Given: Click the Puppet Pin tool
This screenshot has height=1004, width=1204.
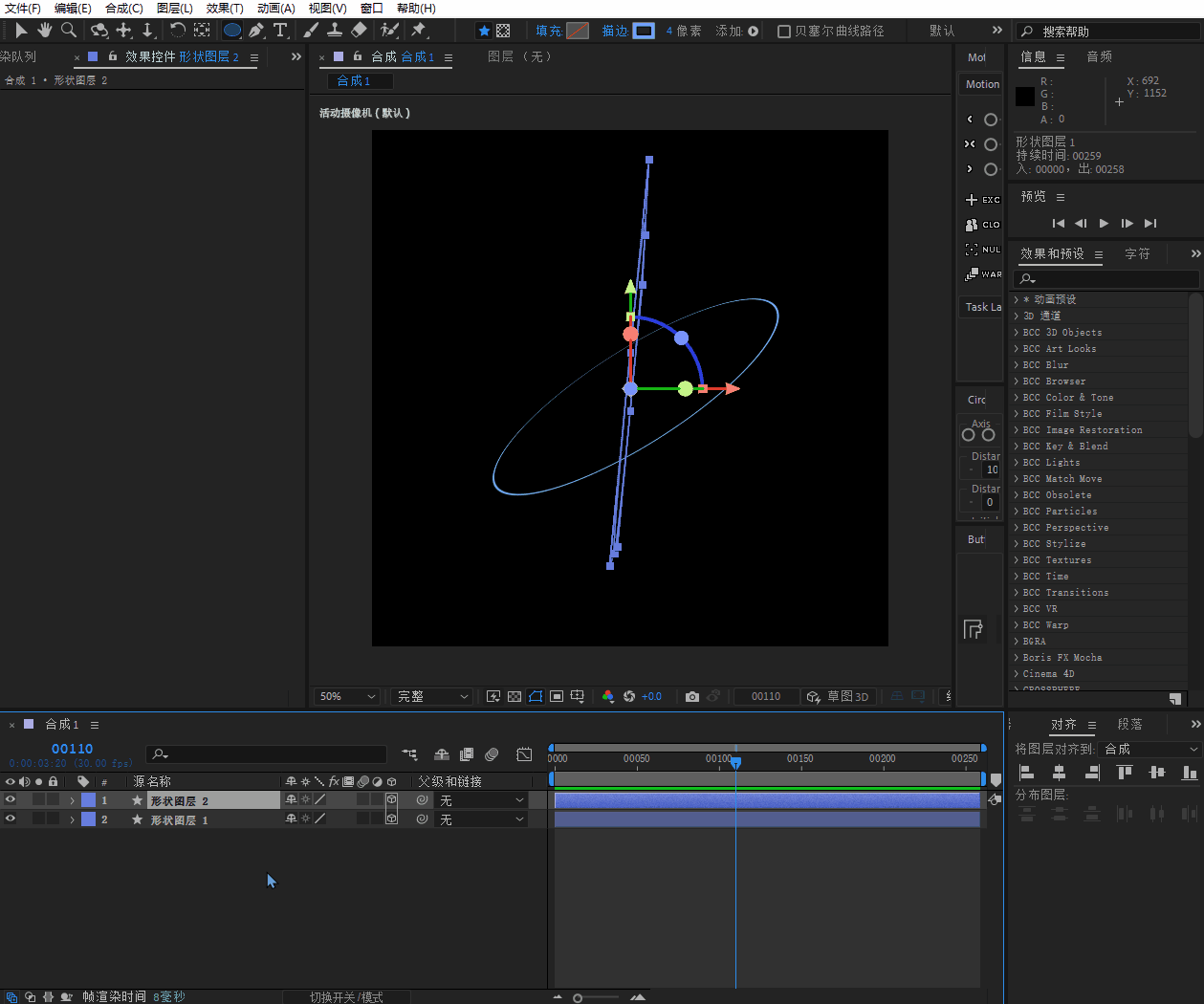Looking at the screenshot, I should [x=419, y=31].
